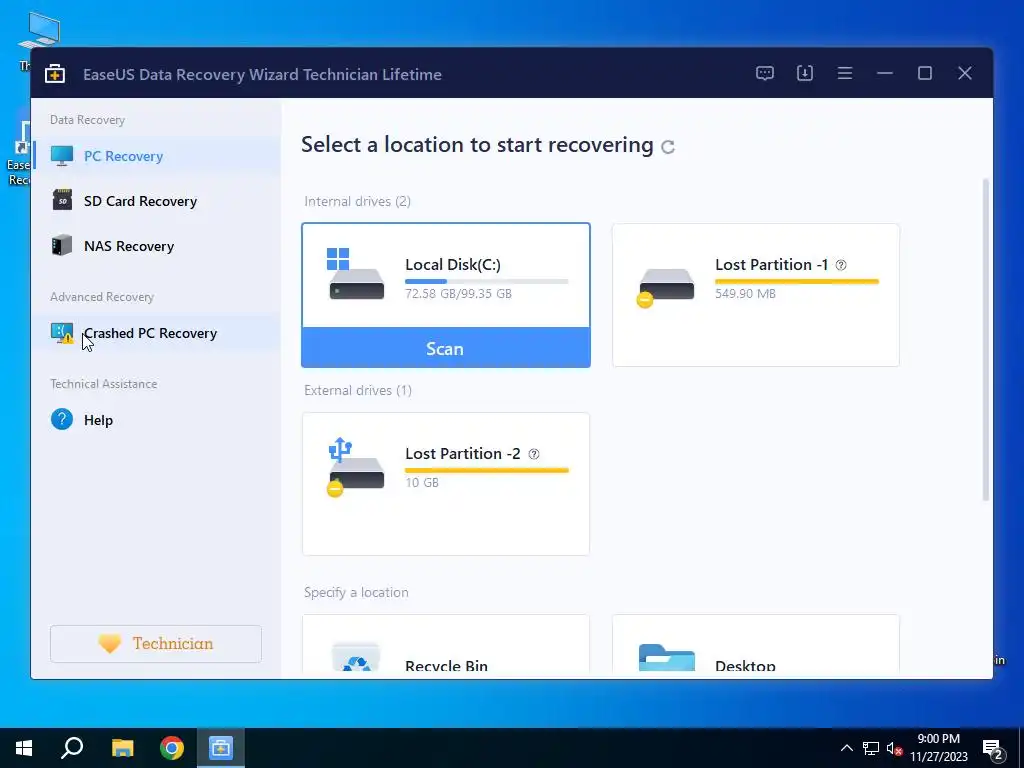Click the crashed PC warning monitor icon
The width and height of the screenshot is (1024, 768).
(62, 333)
